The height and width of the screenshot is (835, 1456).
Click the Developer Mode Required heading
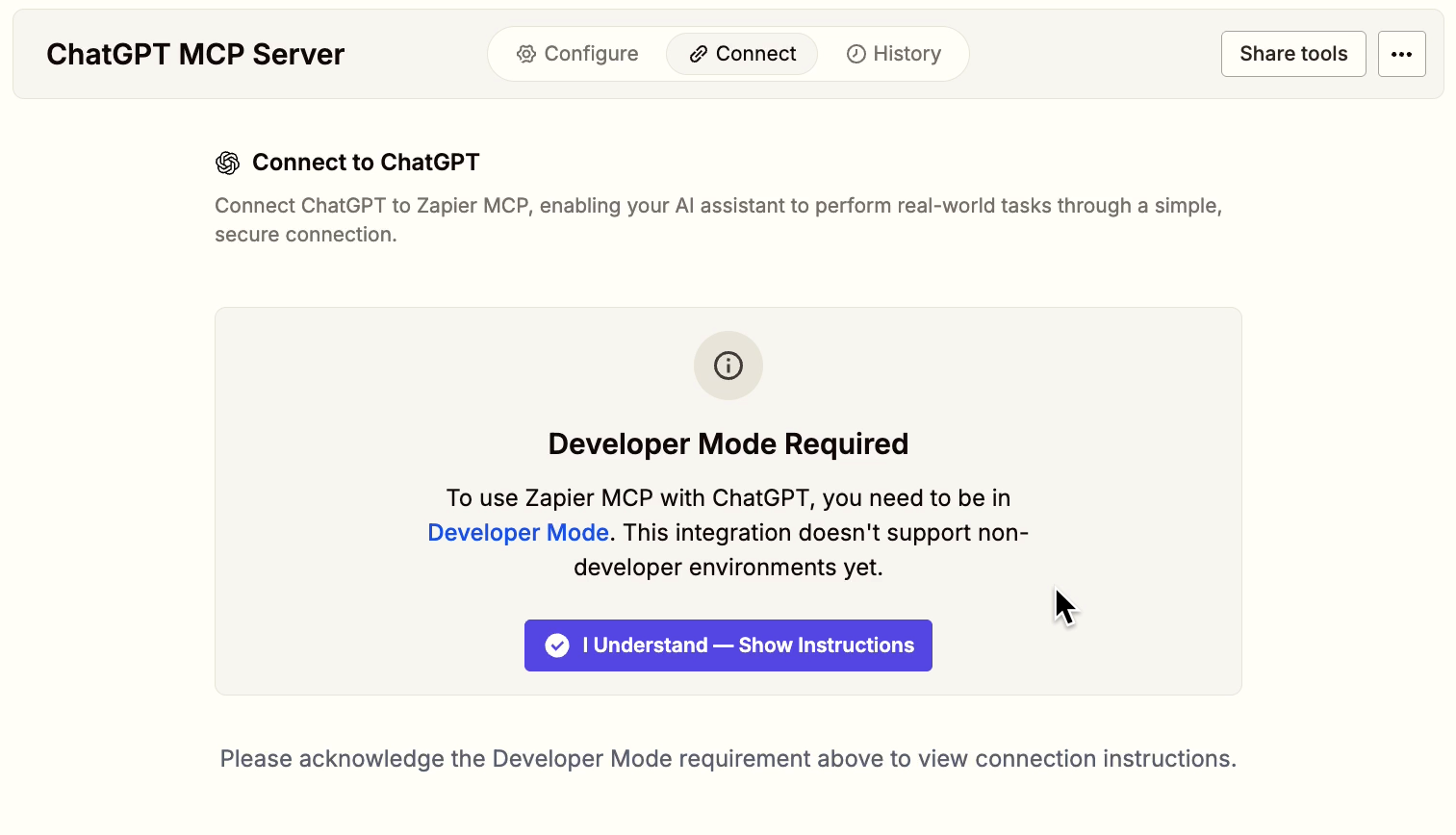coord(728,443)
